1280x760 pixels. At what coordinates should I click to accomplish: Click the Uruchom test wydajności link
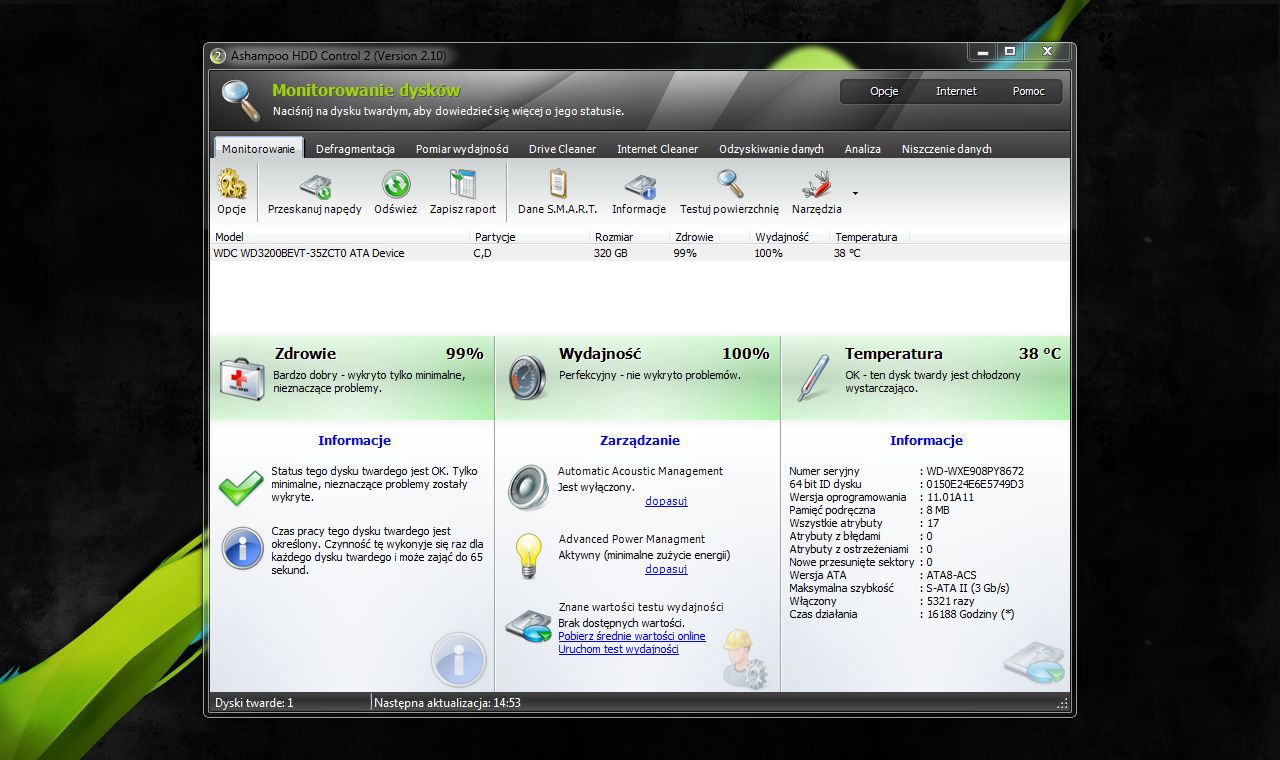click(x=618, y=649)
